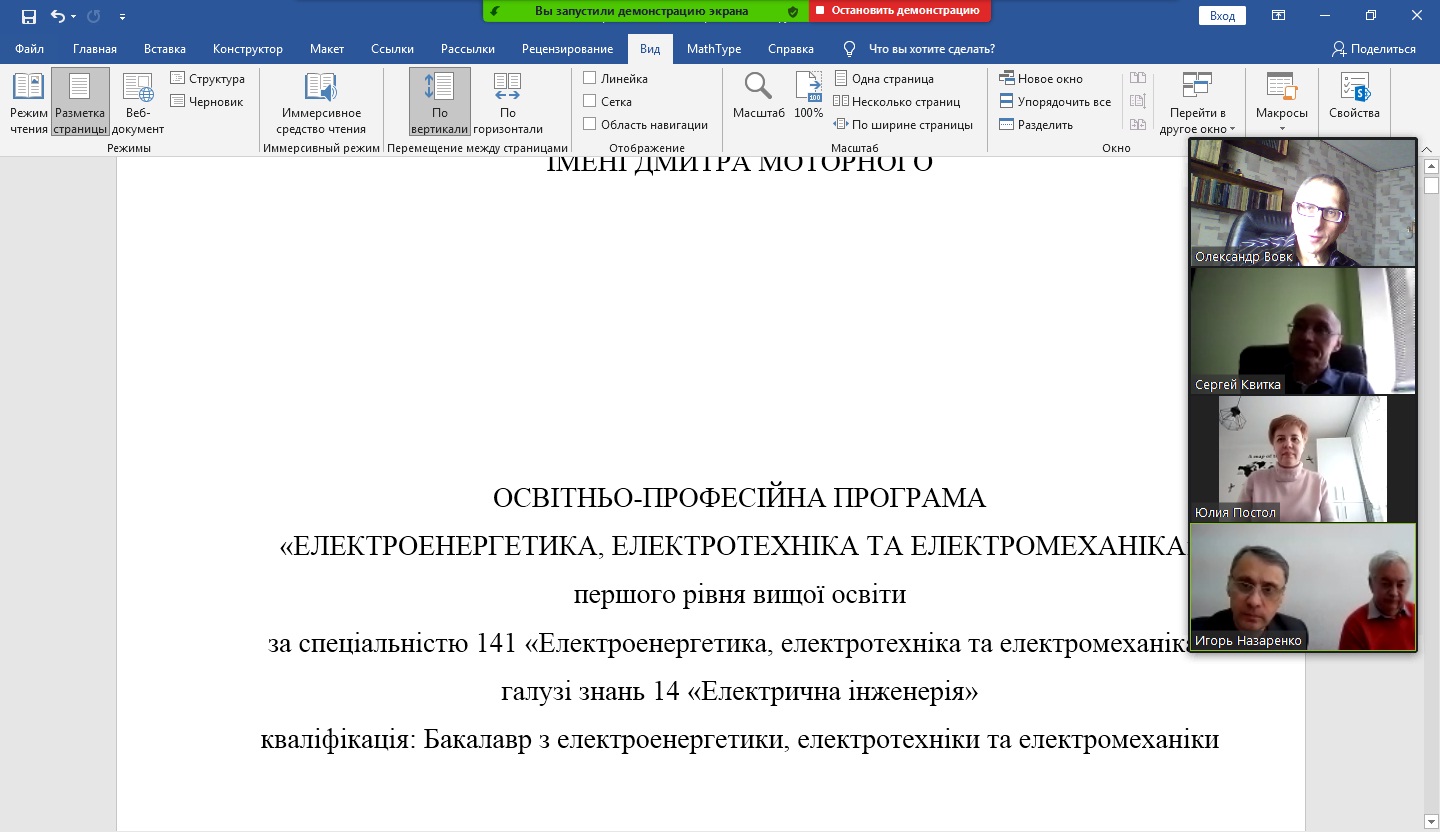Open the Undo history dropdown arrow
Image resolution: width=1440 pixels, height=832 pixels.
click(x=74, y=17)
